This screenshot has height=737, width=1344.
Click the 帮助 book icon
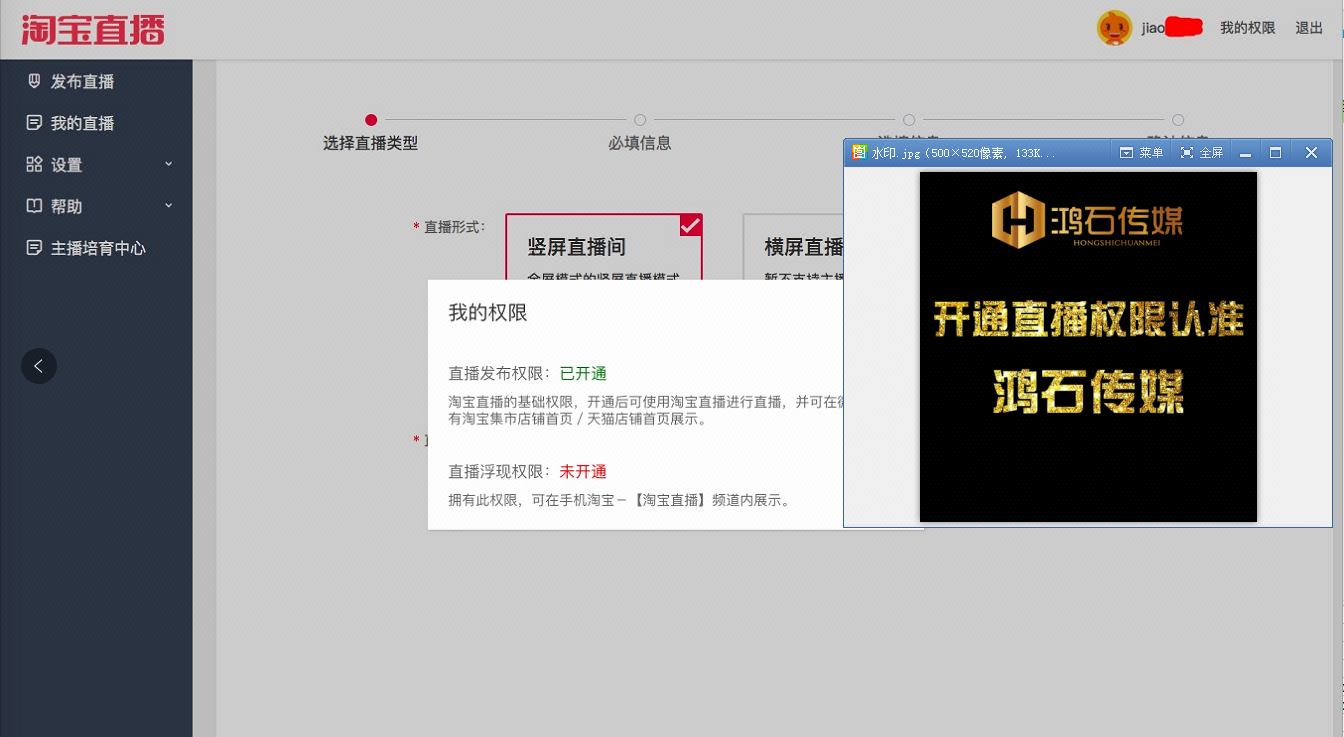coord(34,206)
